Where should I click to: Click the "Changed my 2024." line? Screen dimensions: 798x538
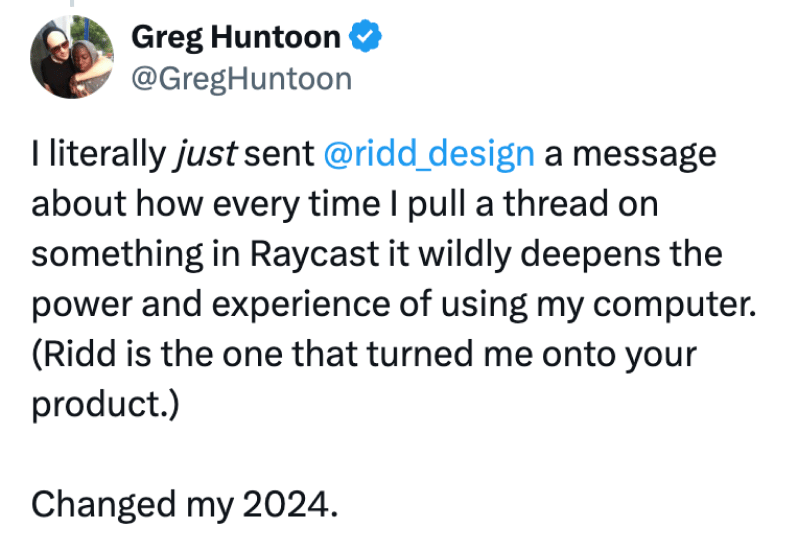coord(185,504)
